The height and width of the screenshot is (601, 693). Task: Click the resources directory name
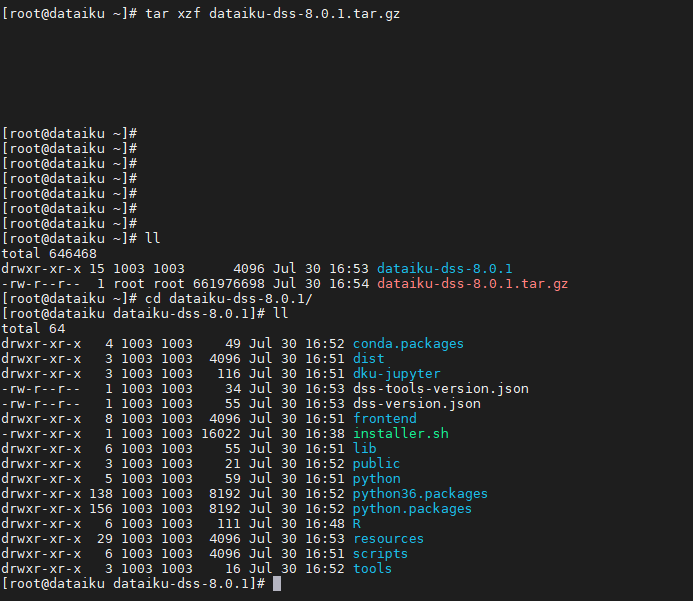[388, 539]
